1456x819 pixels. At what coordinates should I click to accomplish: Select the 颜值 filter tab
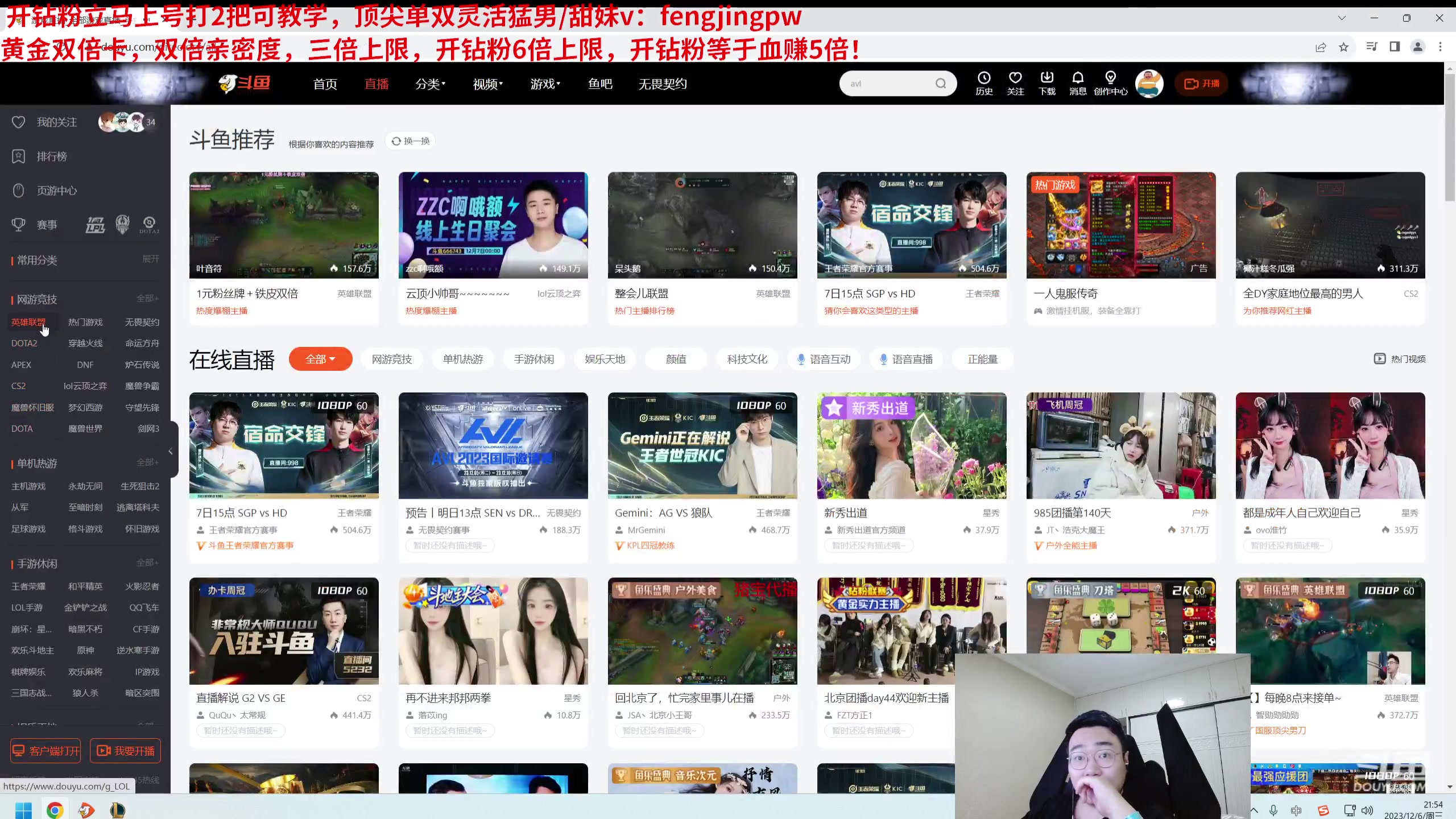[676, 359]
